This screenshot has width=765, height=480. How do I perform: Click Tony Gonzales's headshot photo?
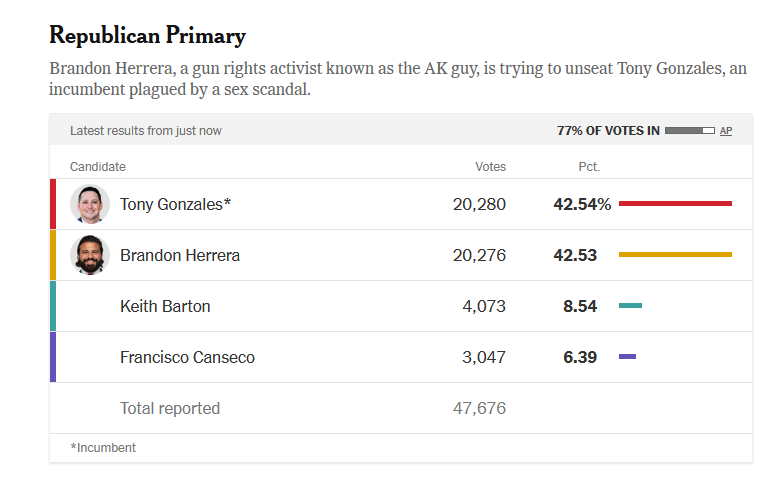90,204
